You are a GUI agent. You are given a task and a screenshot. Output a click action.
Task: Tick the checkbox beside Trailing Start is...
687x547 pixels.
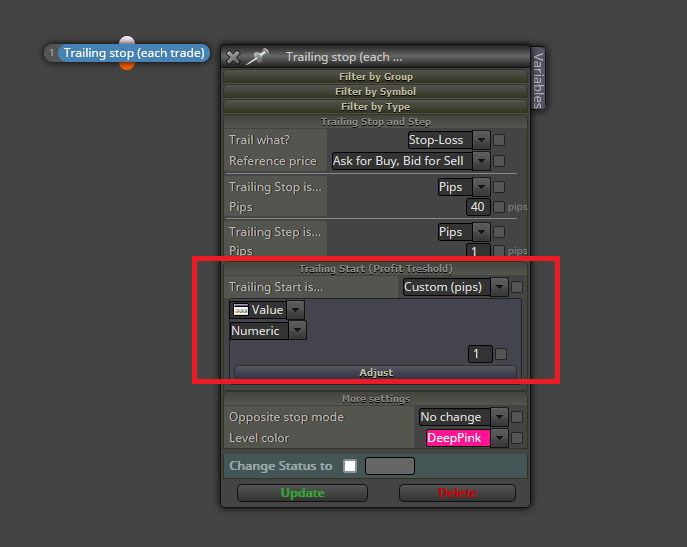pos(517,287)
